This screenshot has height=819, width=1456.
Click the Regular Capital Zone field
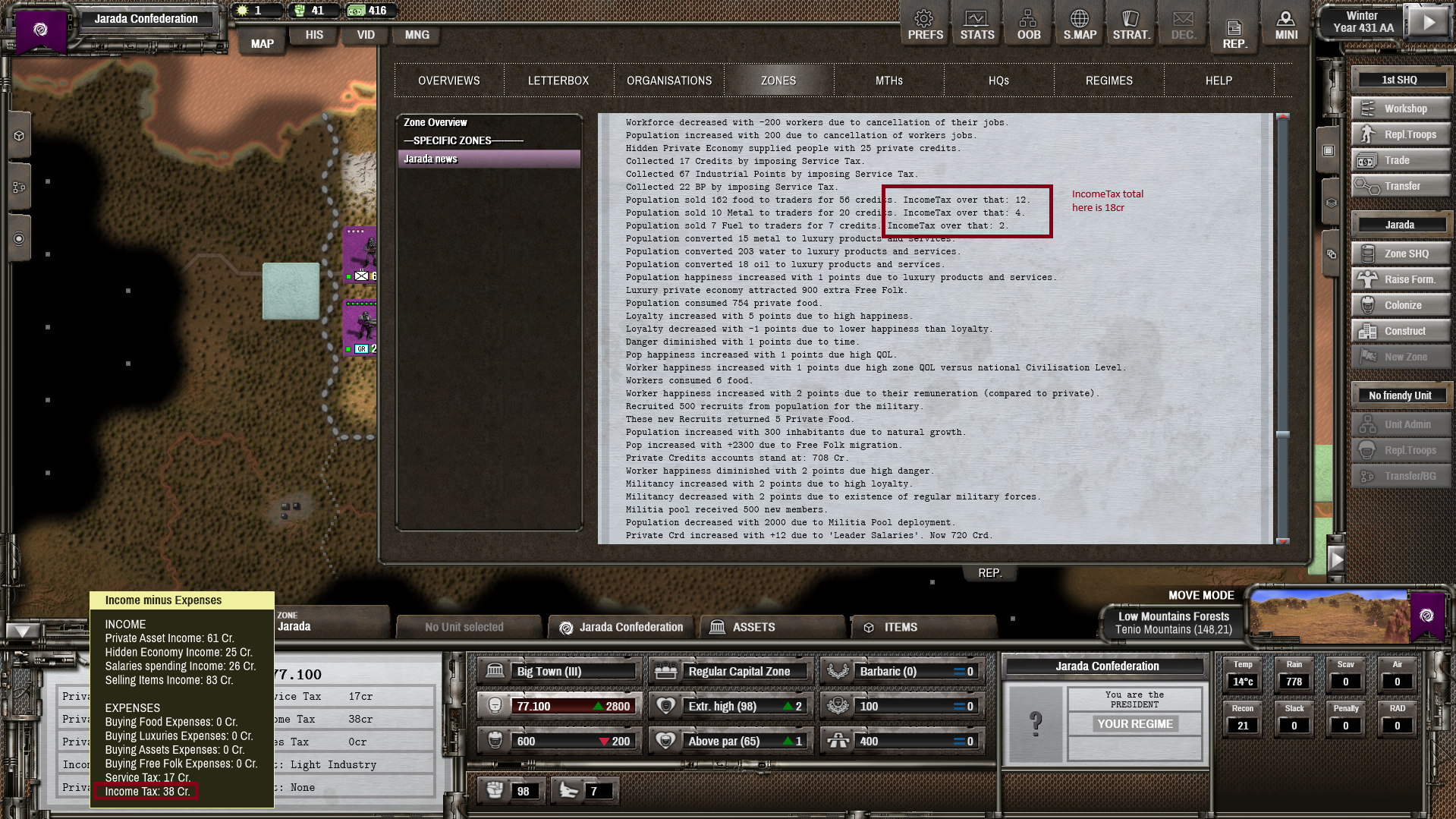pos(731,671)
